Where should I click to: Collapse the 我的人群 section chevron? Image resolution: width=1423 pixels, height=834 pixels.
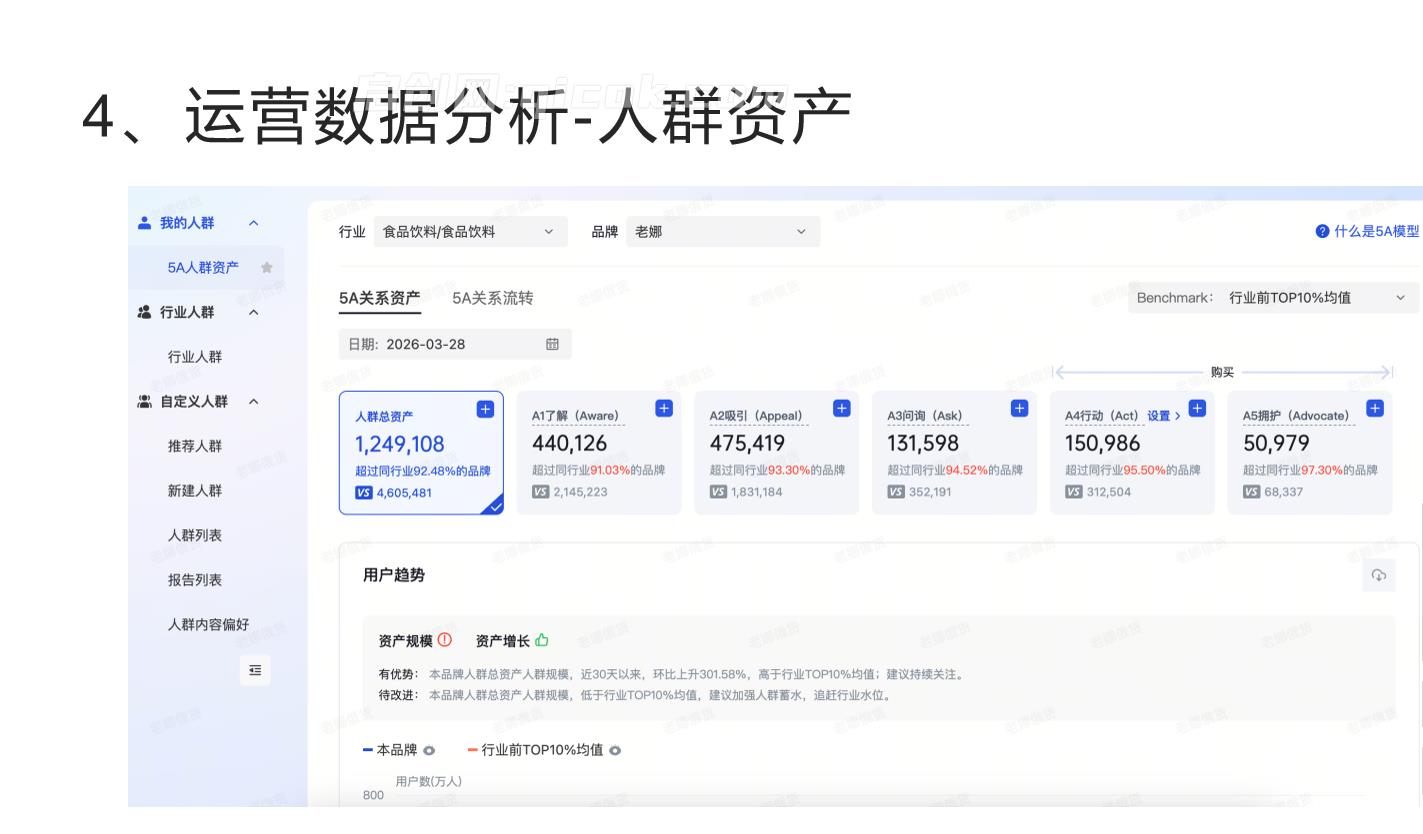click(253, 223)
